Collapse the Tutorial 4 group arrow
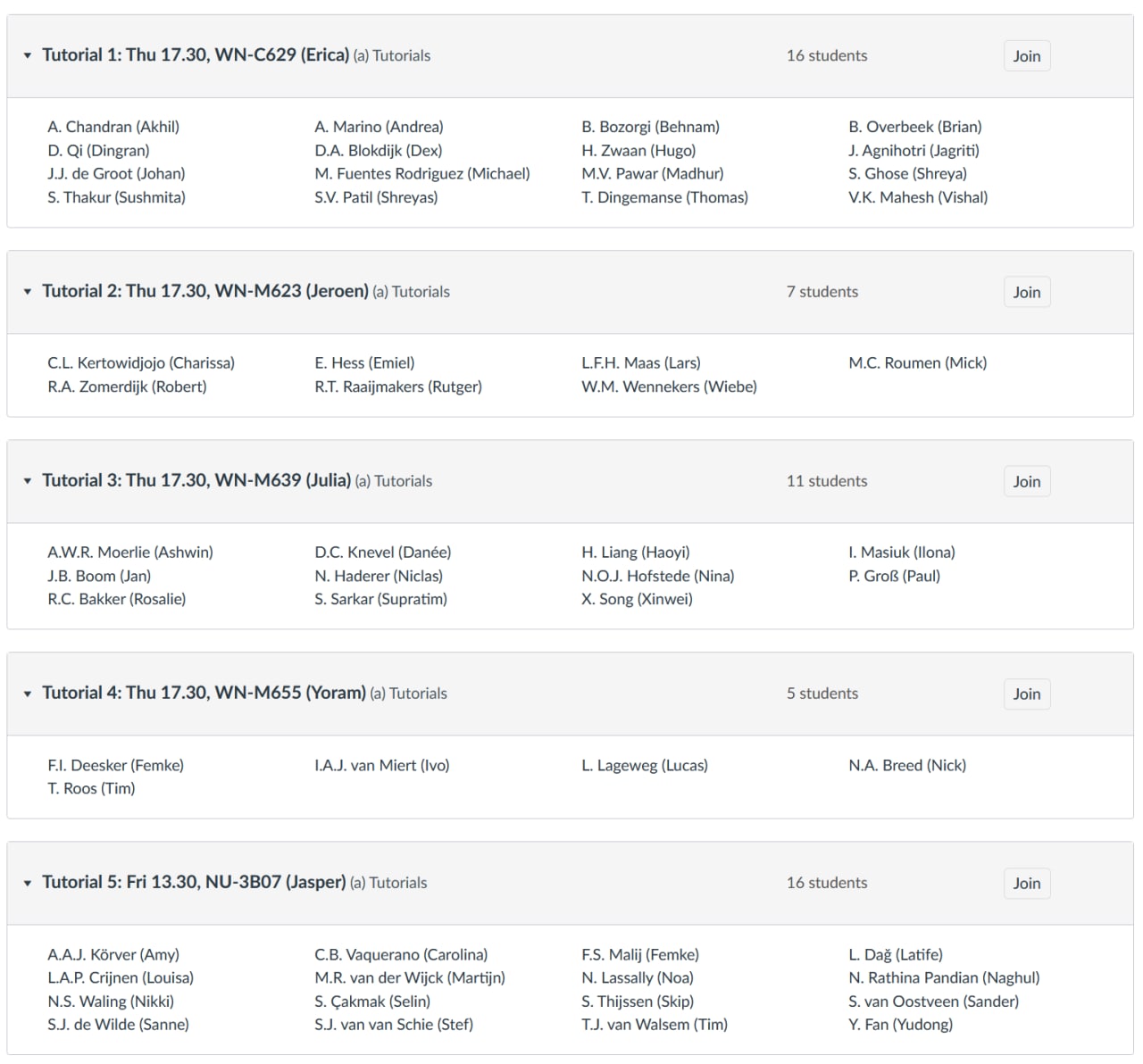The height and width of the screenshot is (1064, 1143). [28, 694]
